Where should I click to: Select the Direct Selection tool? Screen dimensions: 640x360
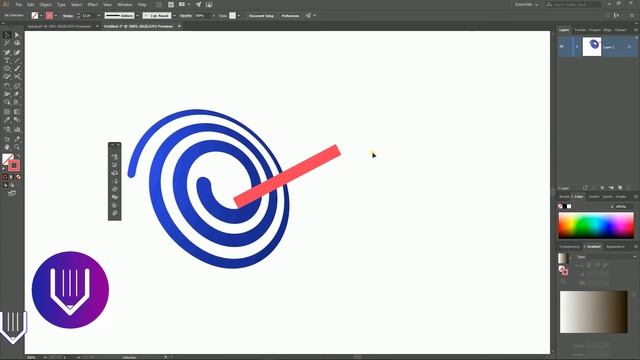(x=17, y=35)
